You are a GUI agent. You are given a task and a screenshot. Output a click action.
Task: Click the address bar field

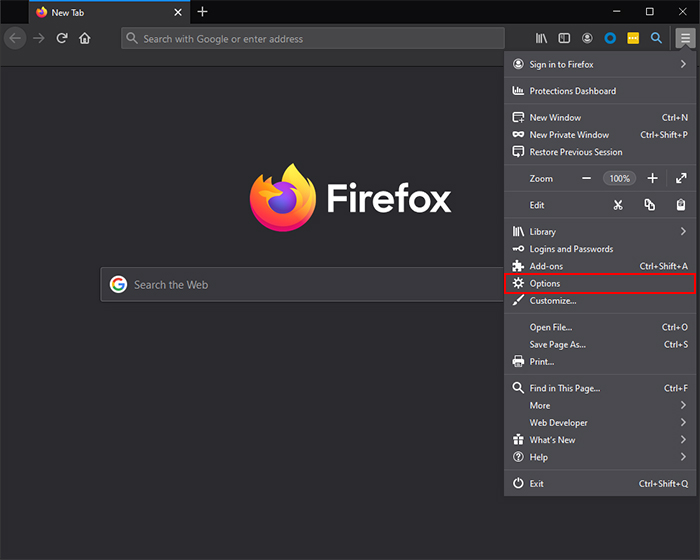313,38
